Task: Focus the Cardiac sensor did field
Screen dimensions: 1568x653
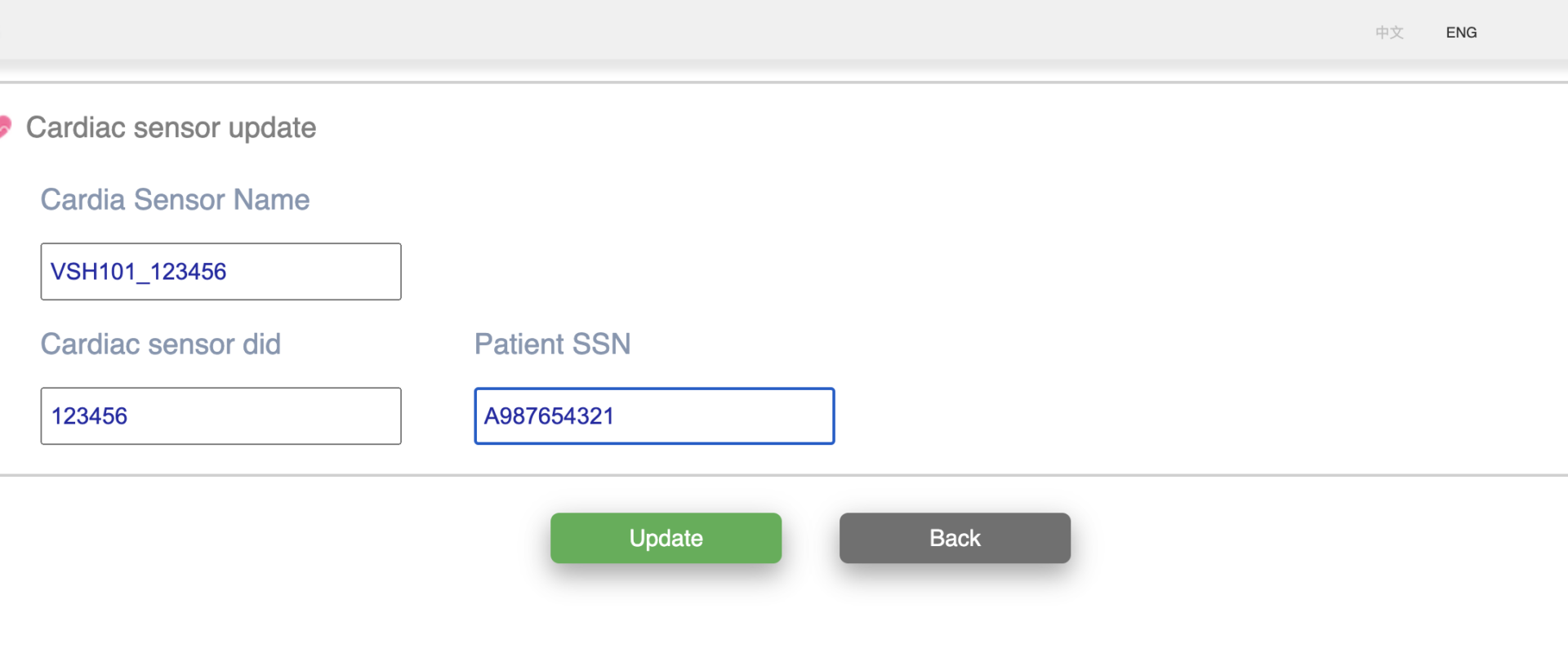Action: [x=220, y=416]
